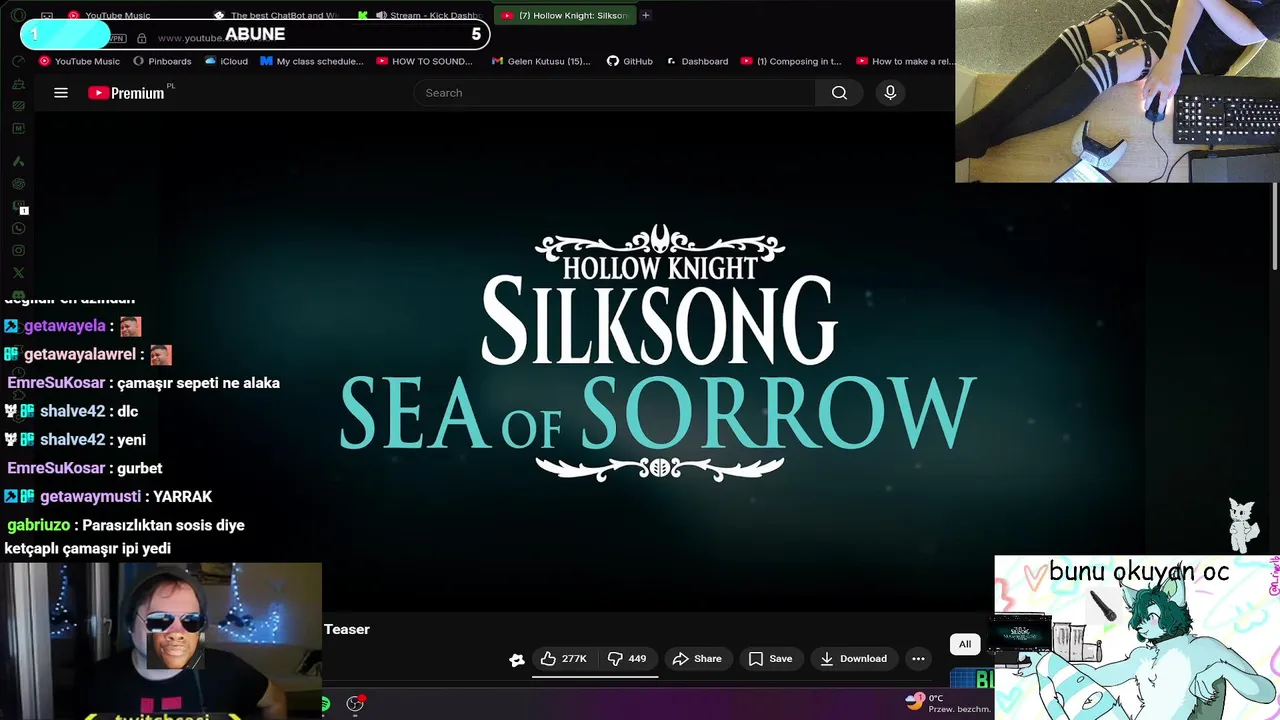1280x720 pixels.
Task: Open How to make a rel... bookmark
Action: (x=905, y=61)
